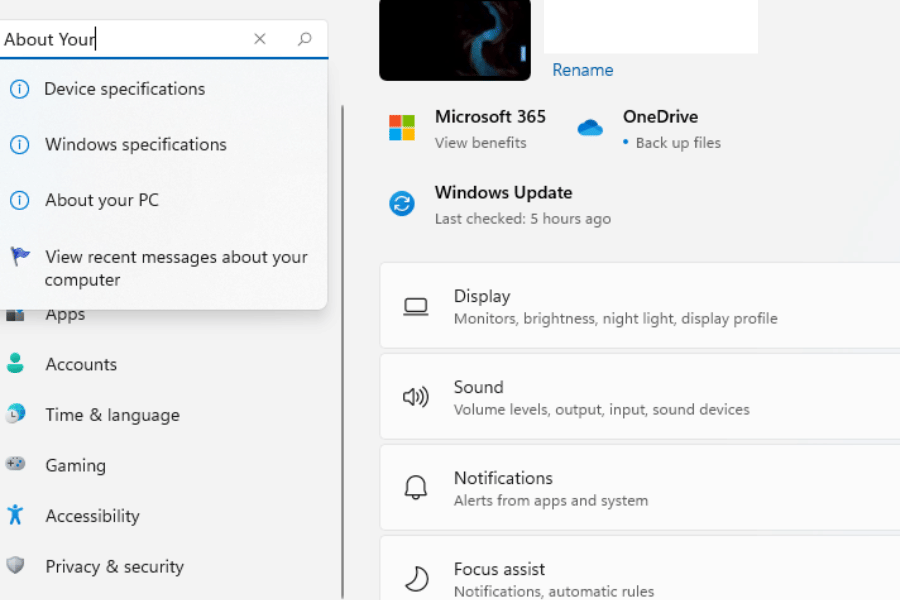Select the Gaming controller icon
This screenshot has width=900, height=600.
point(17,465)
